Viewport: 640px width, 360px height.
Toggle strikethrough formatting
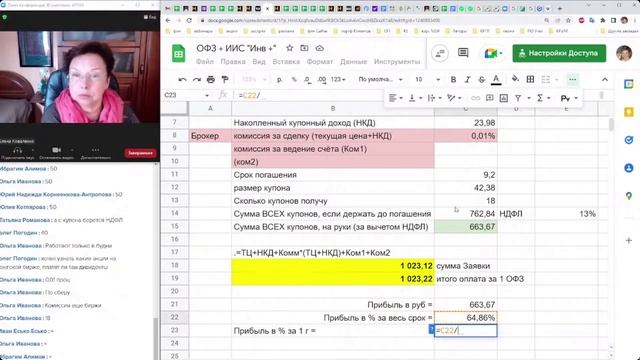(x=482, y=79)
